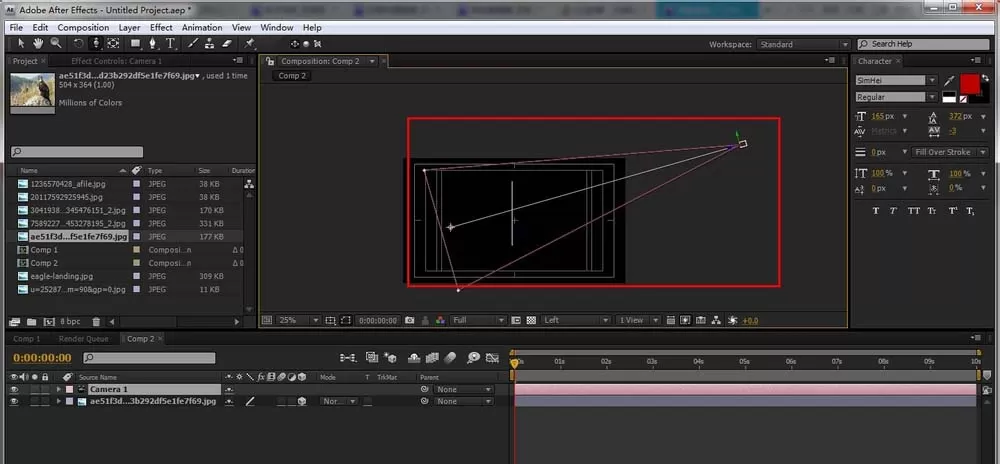This screenshot has width=1000, height=464.
Task: Hide the ae51f3d jpg layer
Action: click(14, 402)
